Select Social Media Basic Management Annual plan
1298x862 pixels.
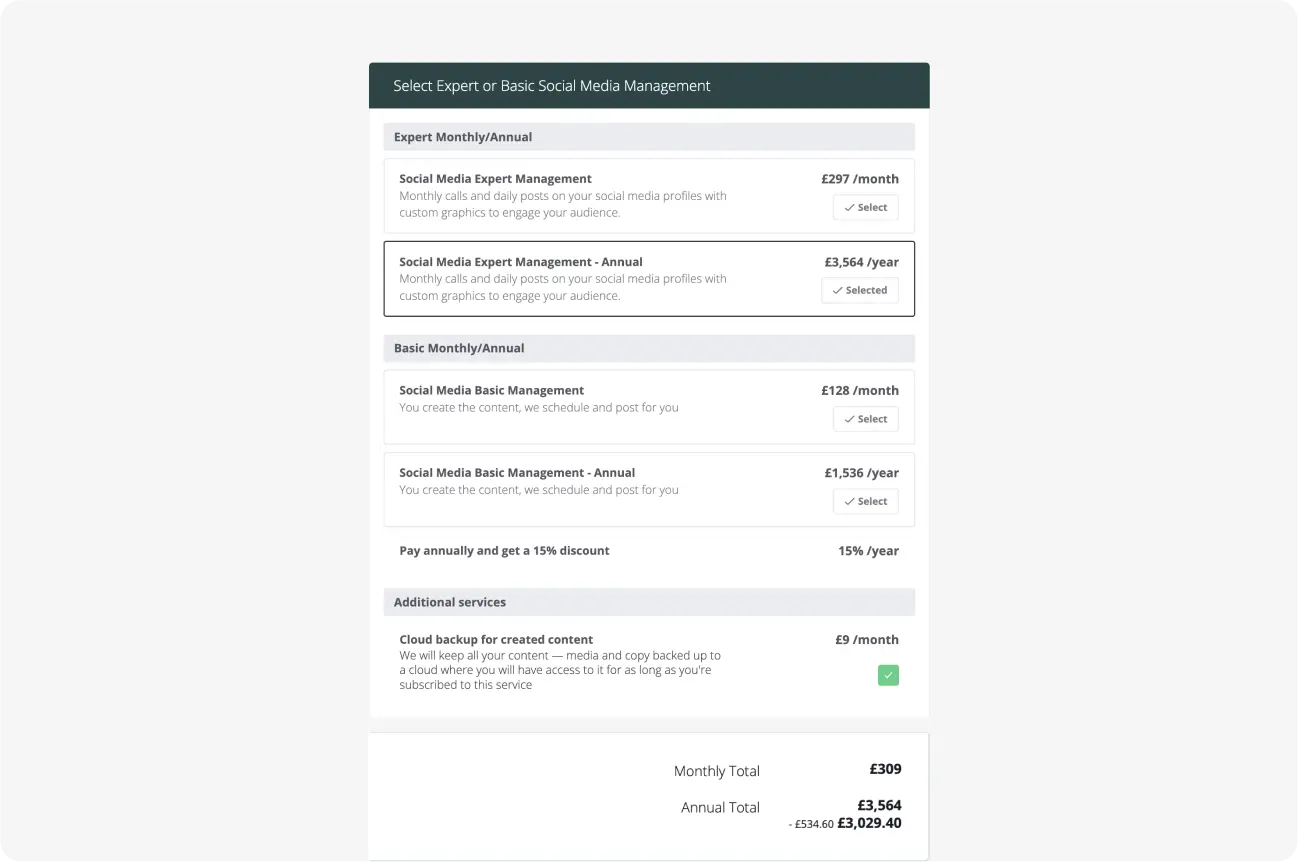865,501
